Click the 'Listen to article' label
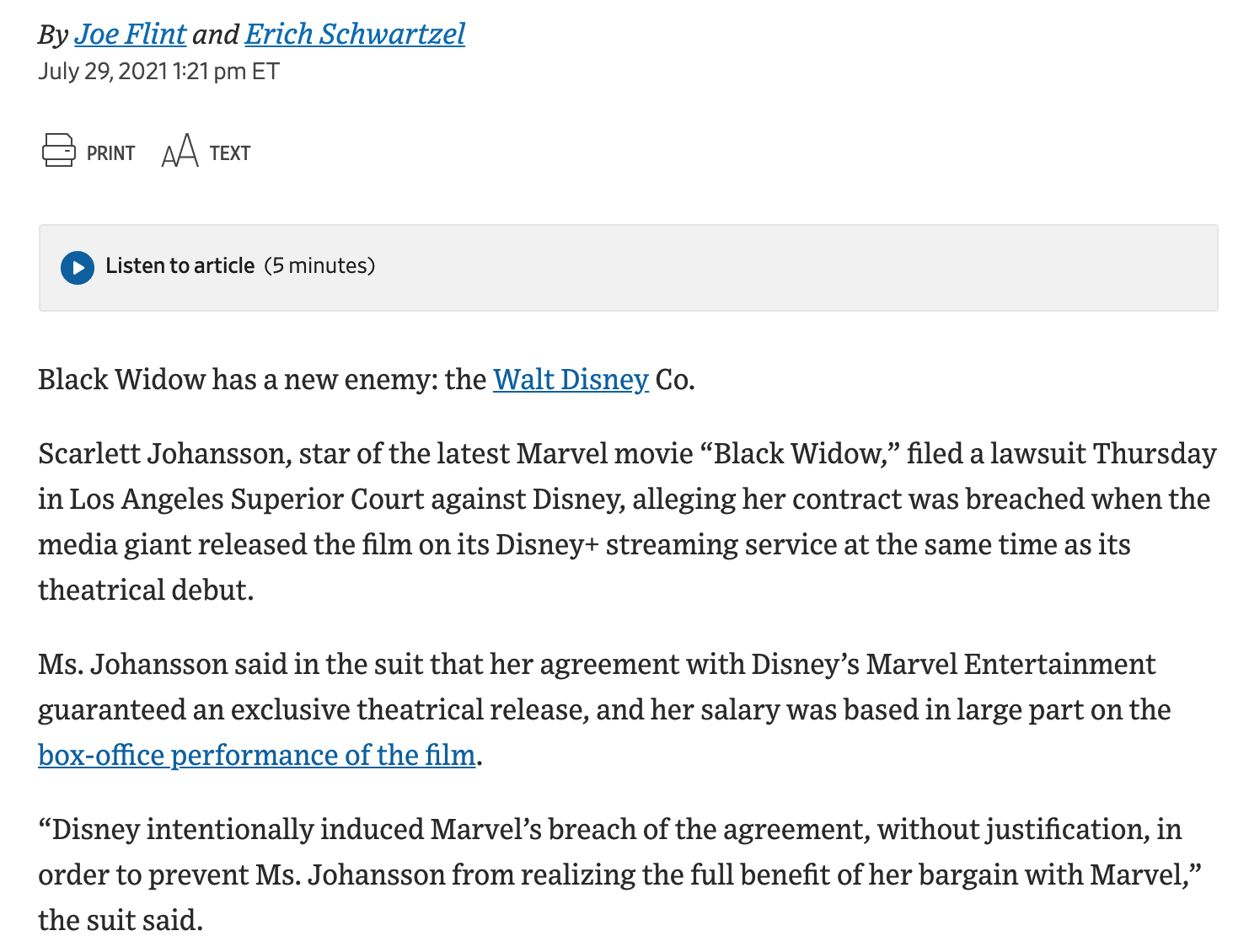The image size is (1249, 952). point(180,266)
